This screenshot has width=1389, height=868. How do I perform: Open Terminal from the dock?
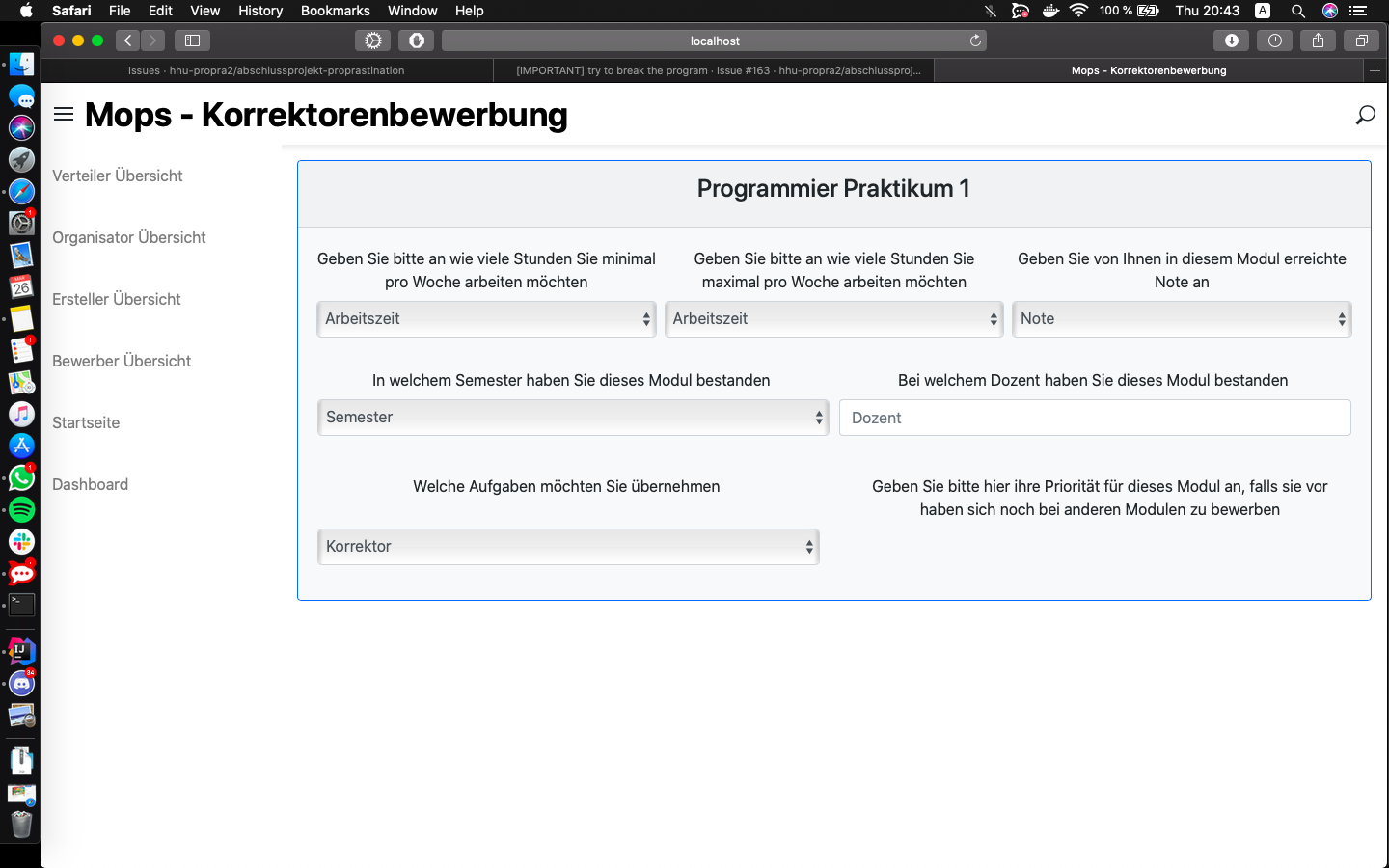[21, 605]
